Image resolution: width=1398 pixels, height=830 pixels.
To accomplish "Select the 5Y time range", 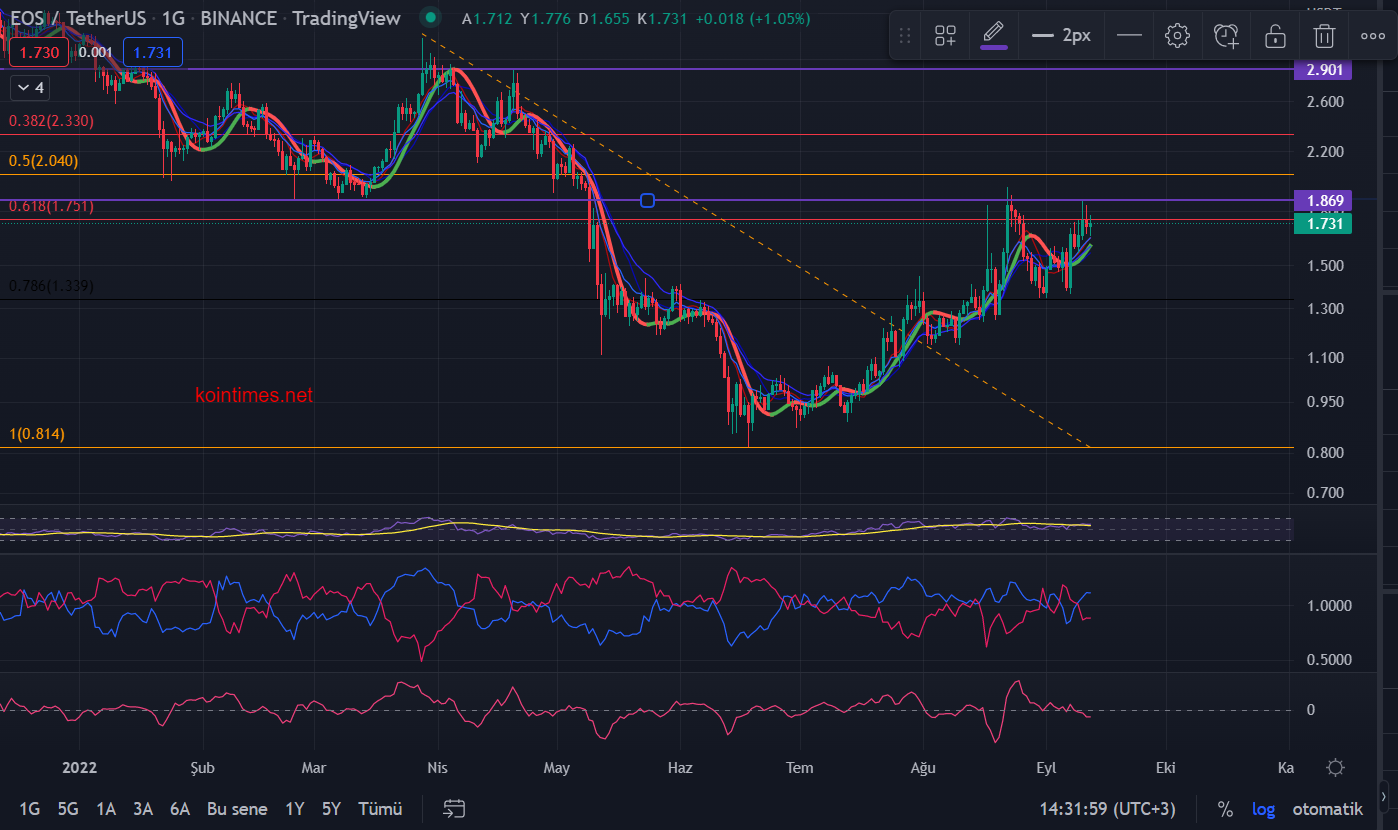I will point(331,808).
